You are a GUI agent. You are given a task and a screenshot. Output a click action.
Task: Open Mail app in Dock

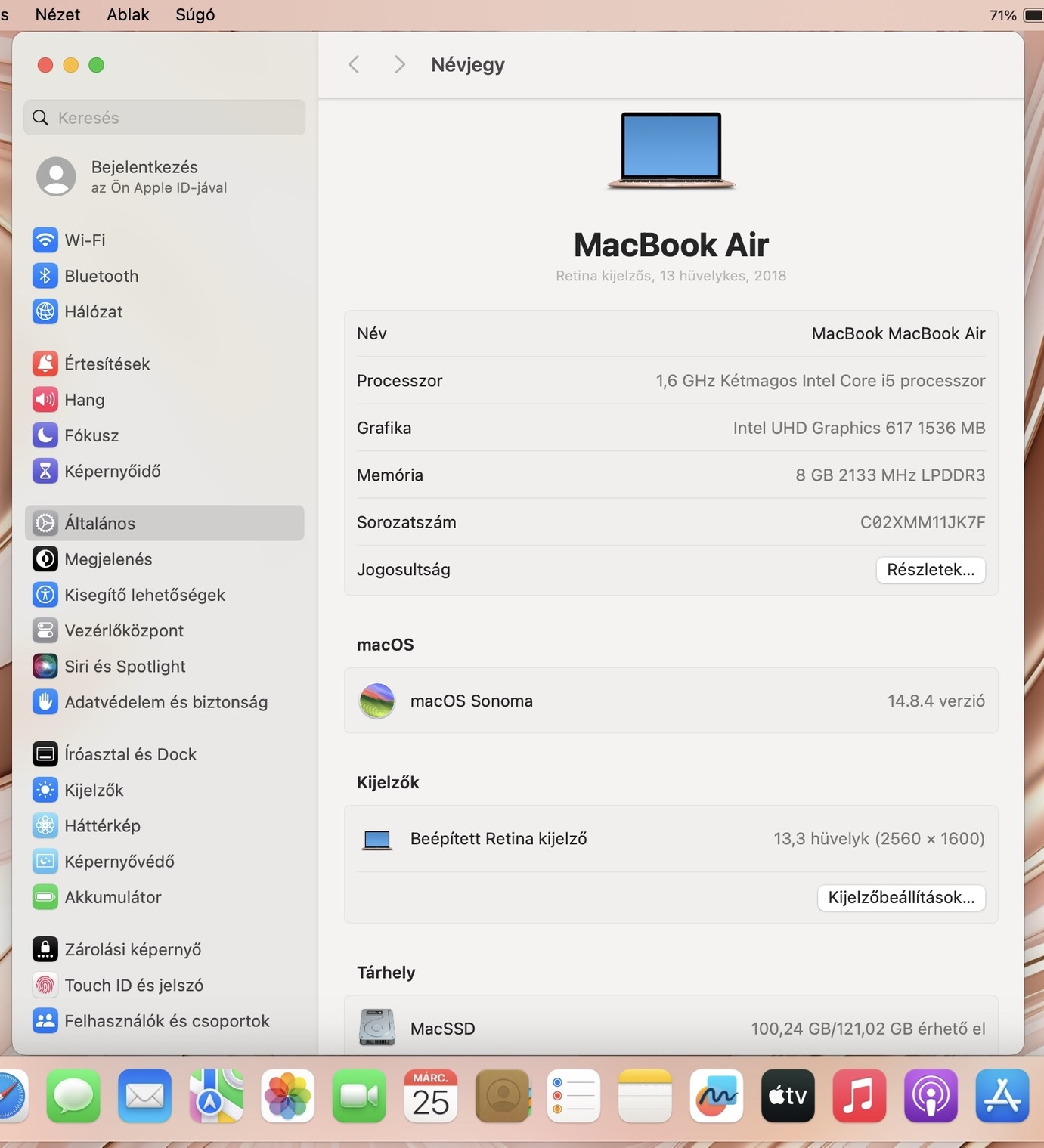pos(144,1096)
